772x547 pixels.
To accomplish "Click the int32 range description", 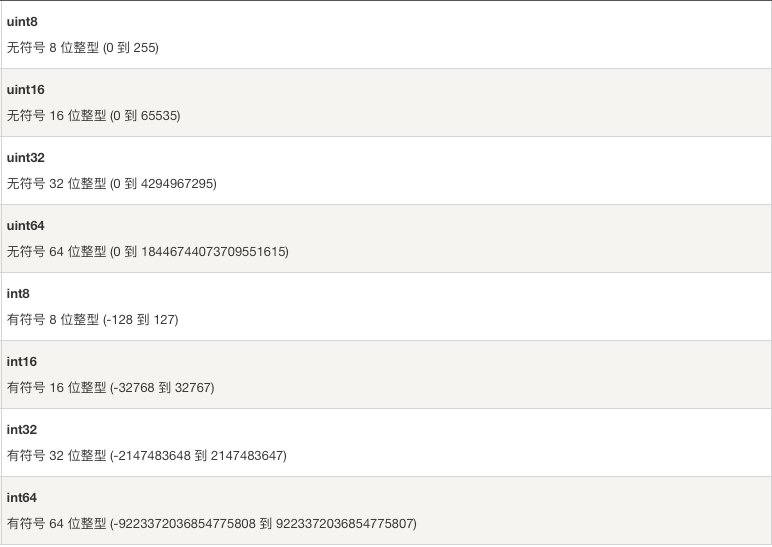I will 147,455.
